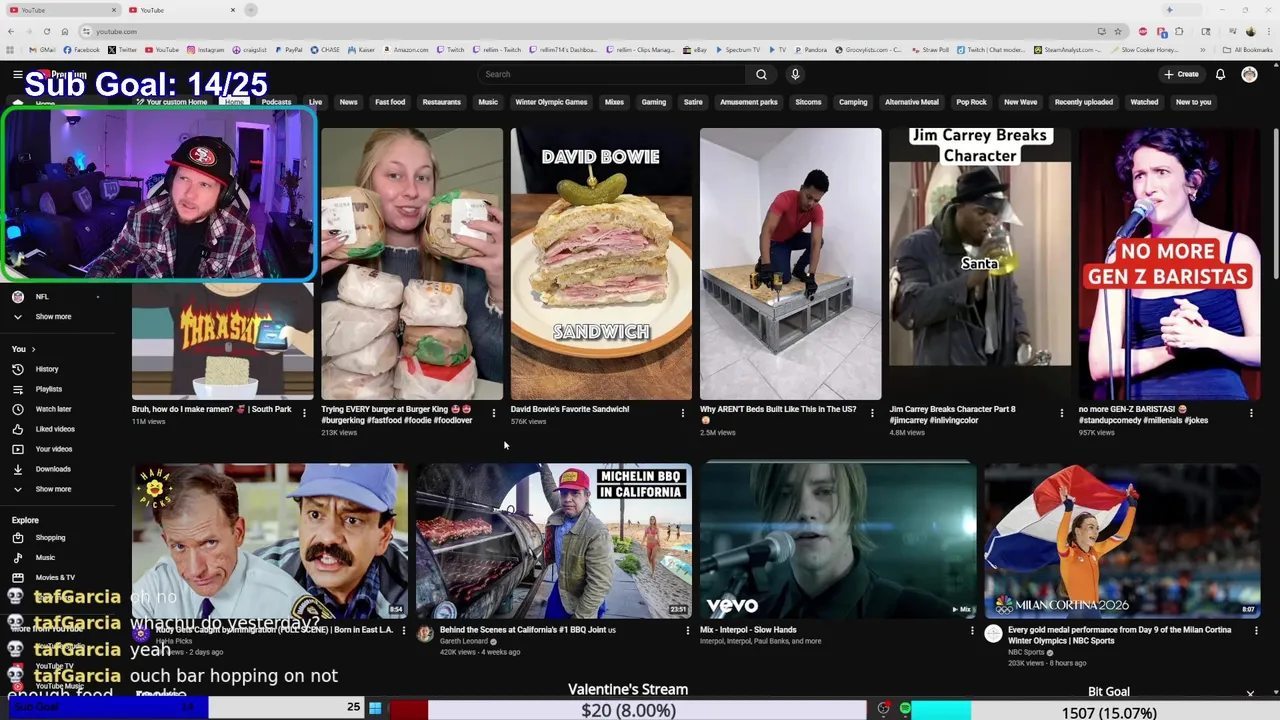
Task: Activate the voice search microphone
Action: 795,74
